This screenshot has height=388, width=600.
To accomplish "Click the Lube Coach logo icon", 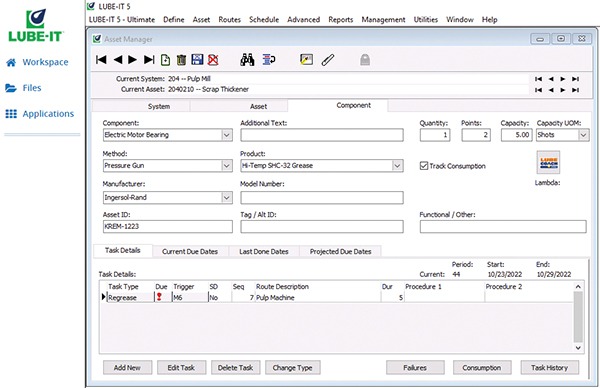I will (x=548, y=163).
